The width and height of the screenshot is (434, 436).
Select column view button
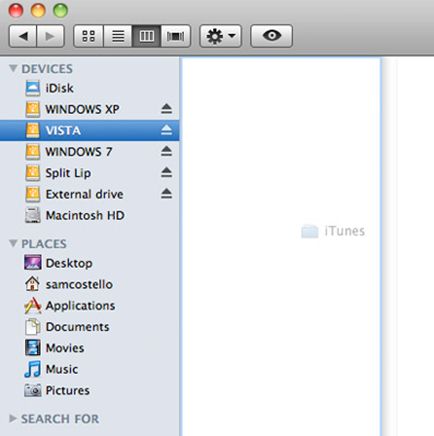pyautogui.click(x=147, y=36)
